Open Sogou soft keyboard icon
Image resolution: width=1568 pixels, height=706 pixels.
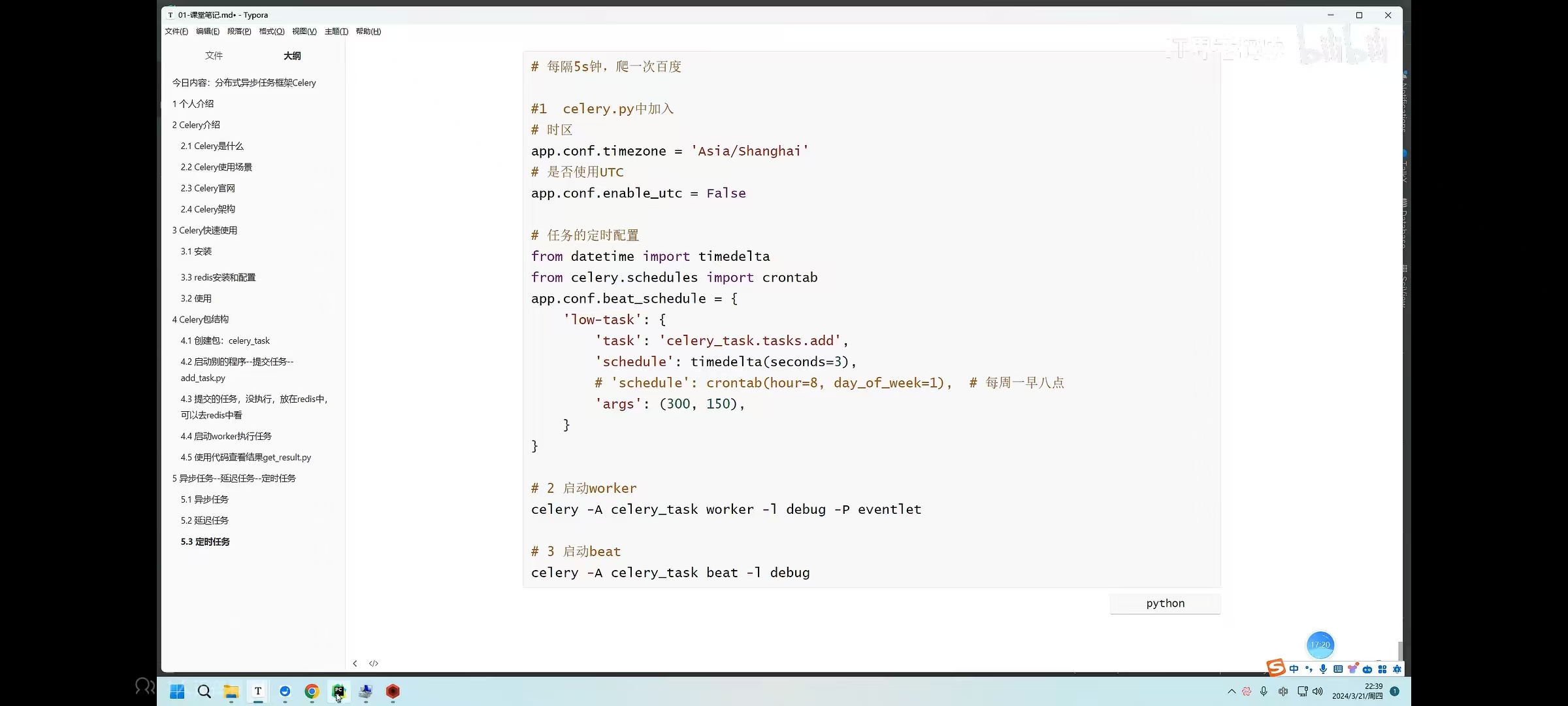pyautogui.click(x=1338, y=669)
